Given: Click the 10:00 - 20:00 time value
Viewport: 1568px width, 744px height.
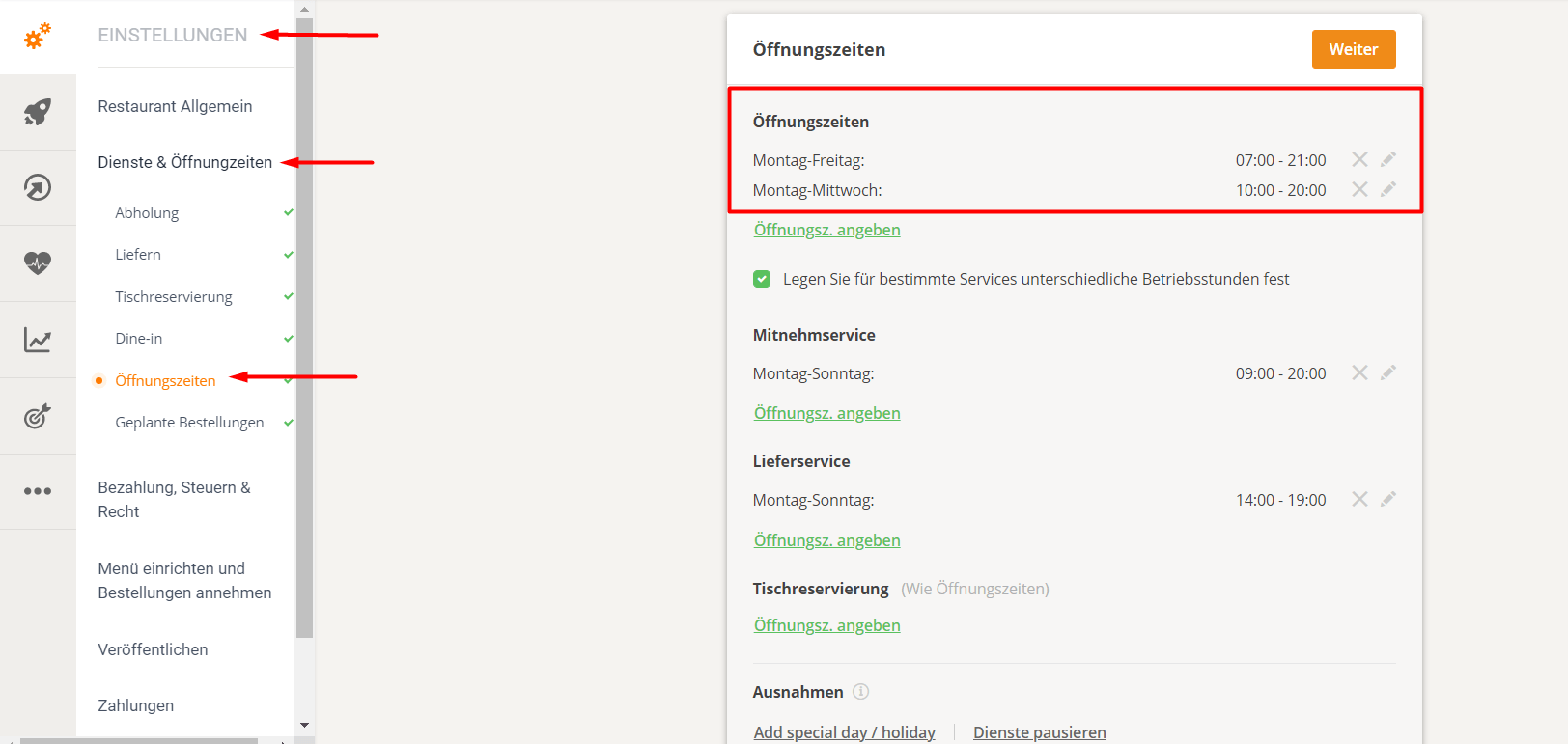Looking at the screenshot, I should [1281, 190].
